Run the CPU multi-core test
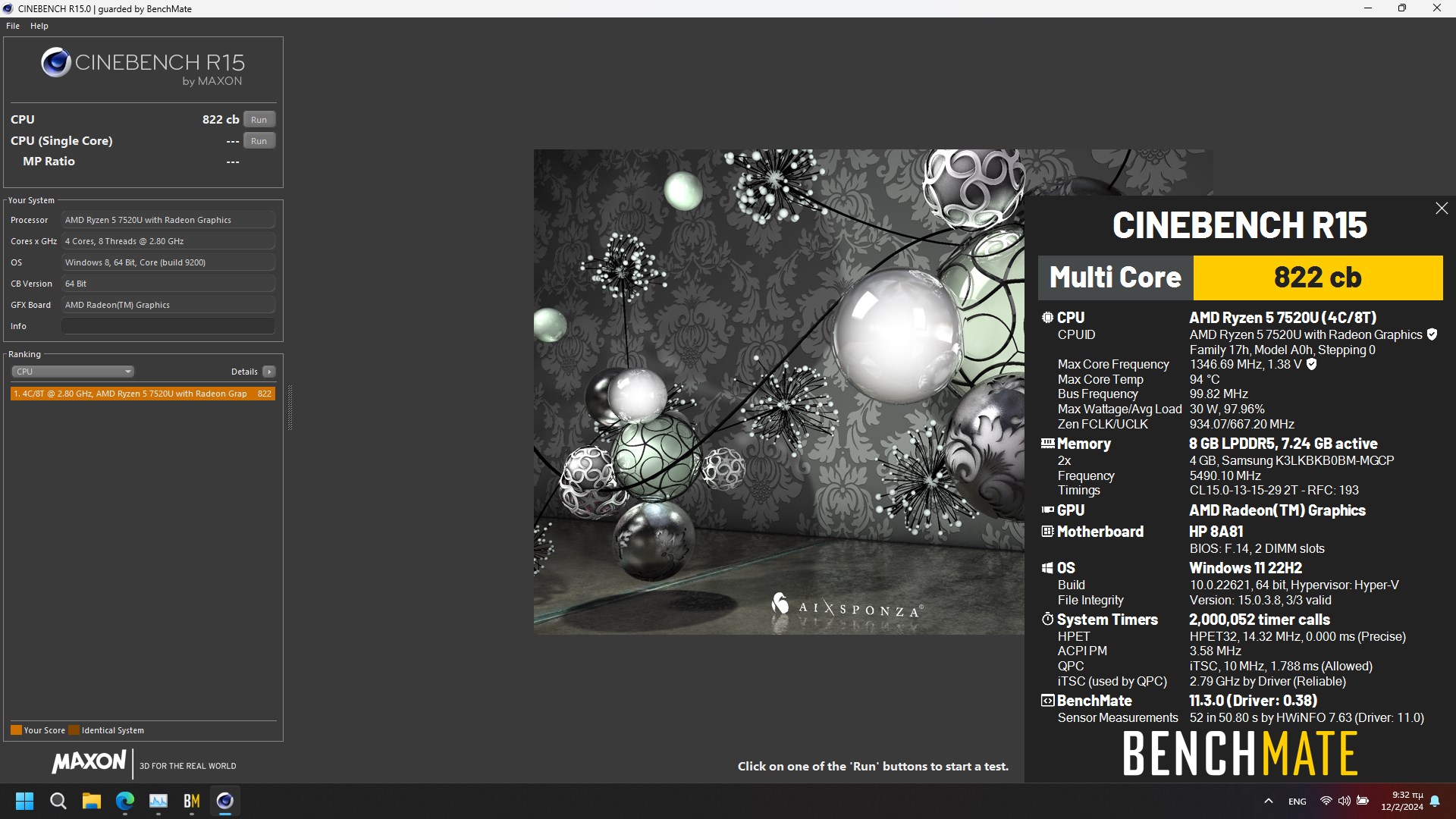The image size is (1456, 819). 259,120
